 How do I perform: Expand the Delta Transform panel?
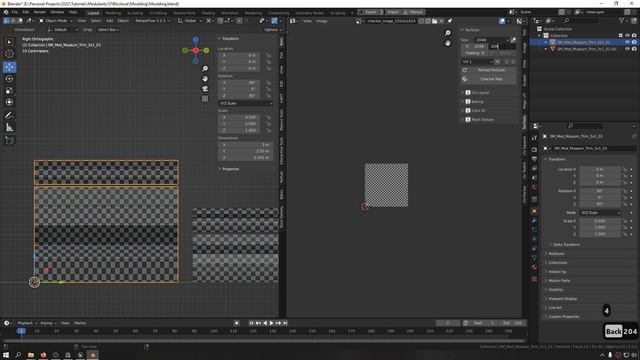566,244
